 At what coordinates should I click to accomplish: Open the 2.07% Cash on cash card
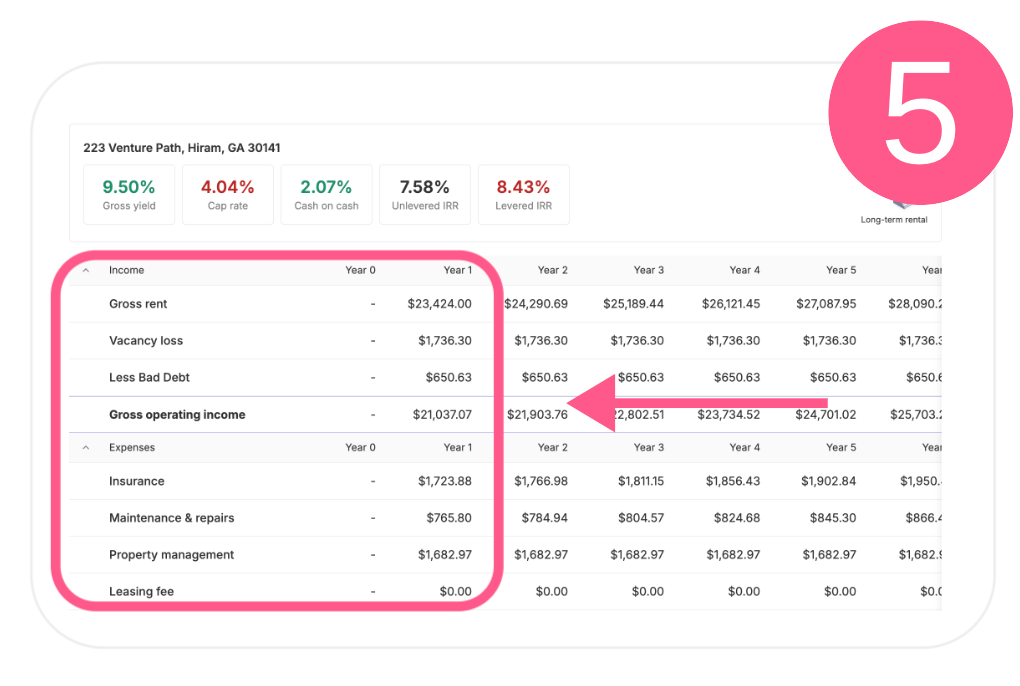tap(327, 194)
